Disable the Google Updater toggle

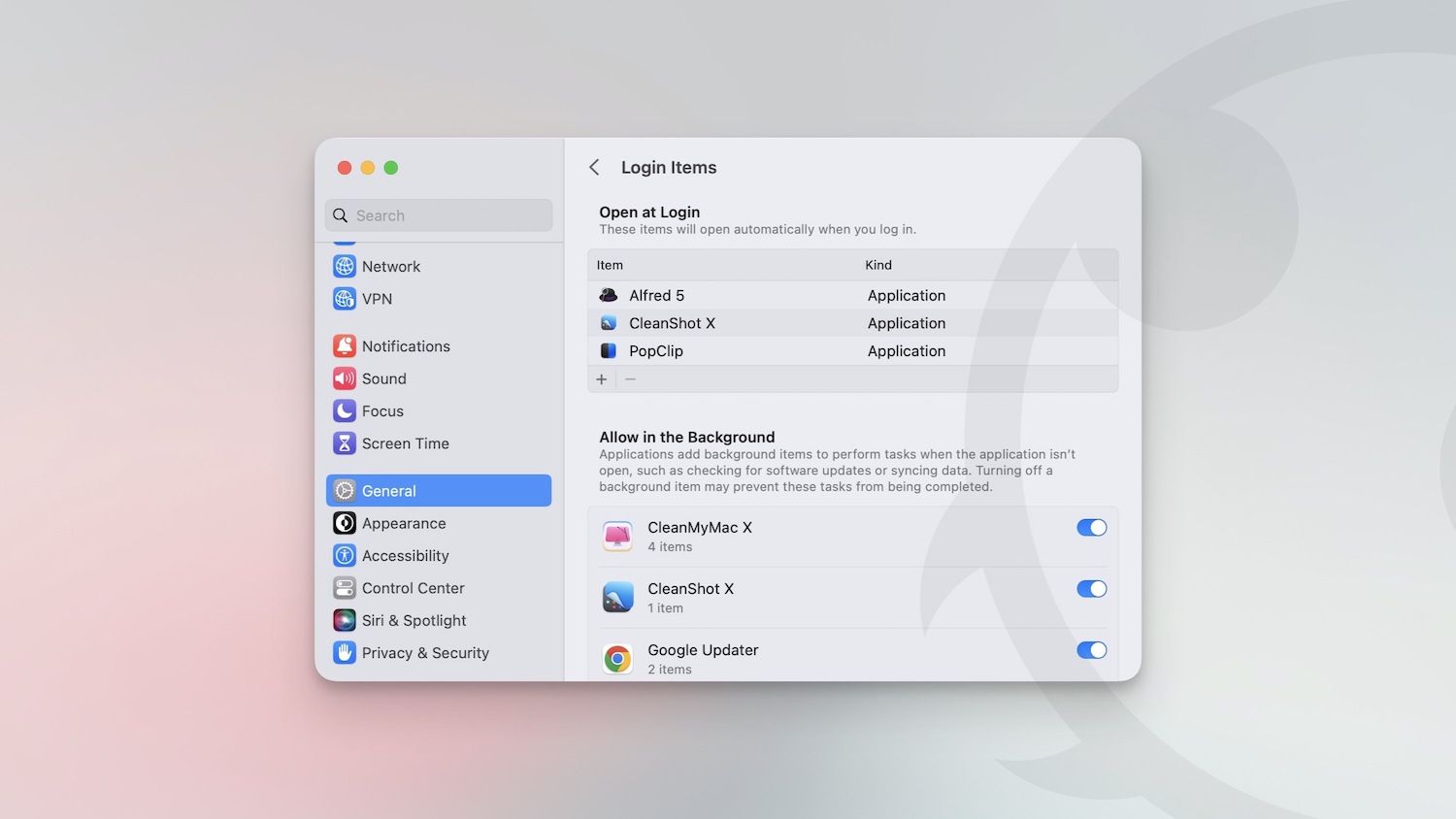tap(1091, 650)
